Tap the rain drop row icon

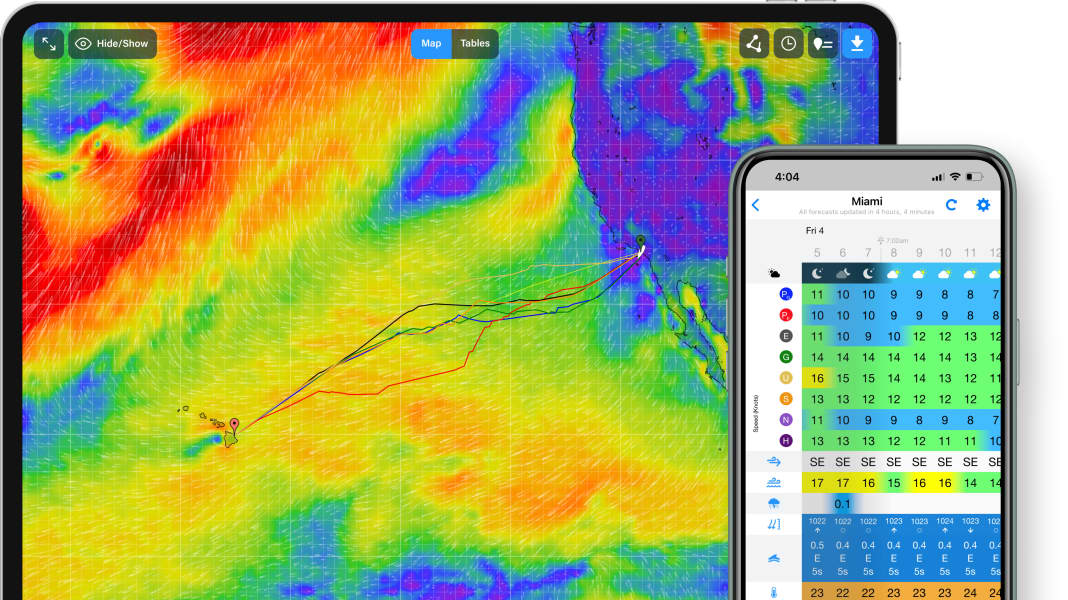click(773, 503)
